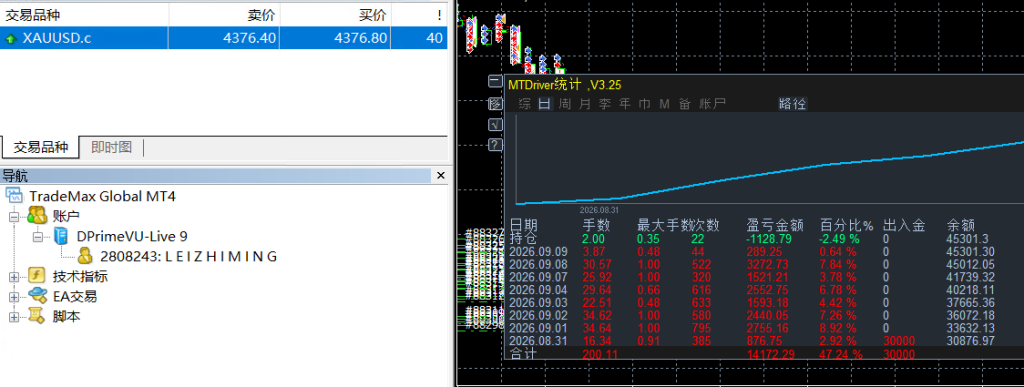Click the 3272.73 profit value
This screenshot has width=1024, height=387.
[x=767, y=264]
